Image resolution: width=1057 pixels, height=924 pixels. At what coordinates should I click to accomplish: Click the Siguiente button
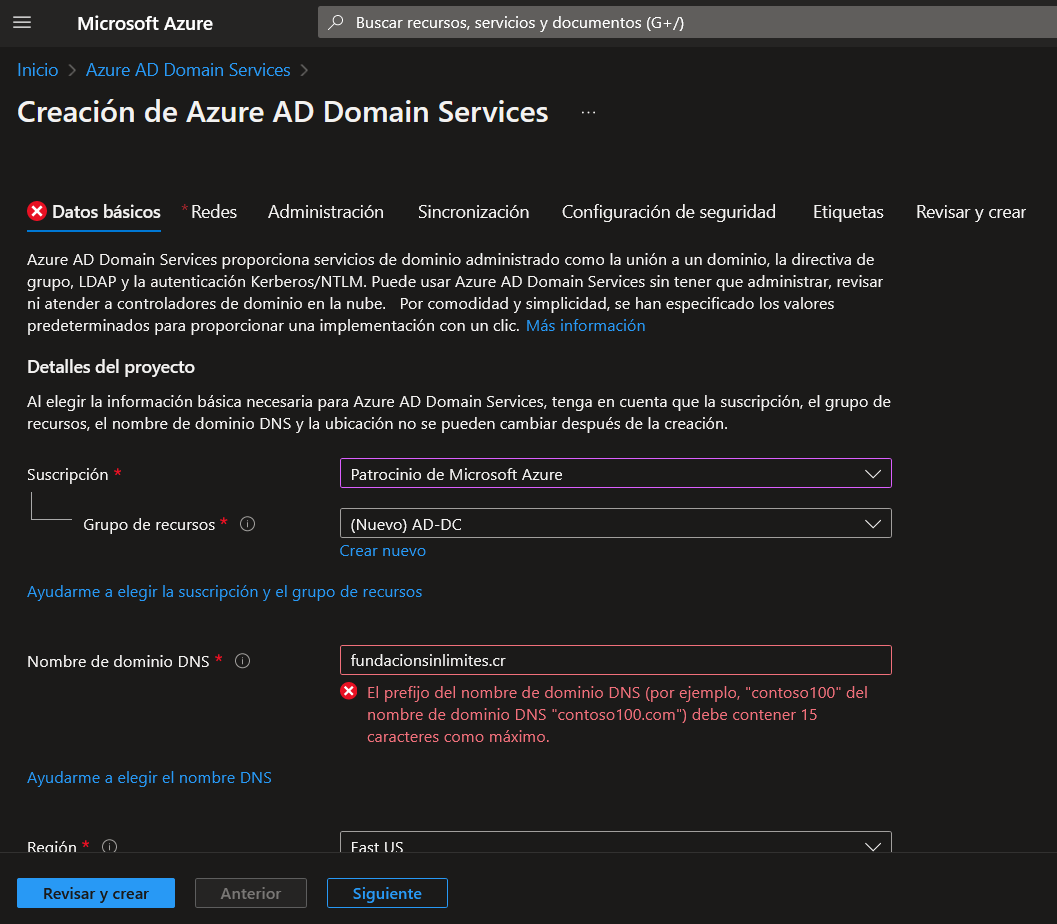tap(387, 894)
